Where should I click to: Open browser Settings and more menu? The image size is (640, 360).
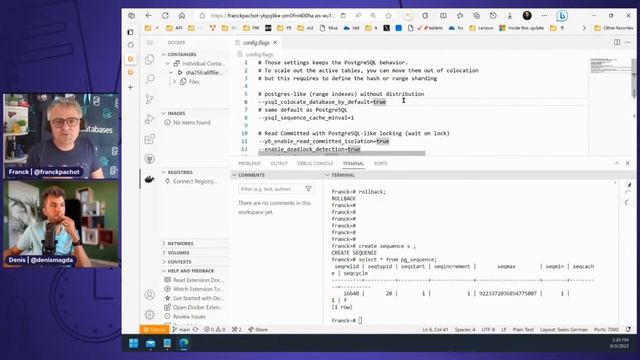coord(544,16)
